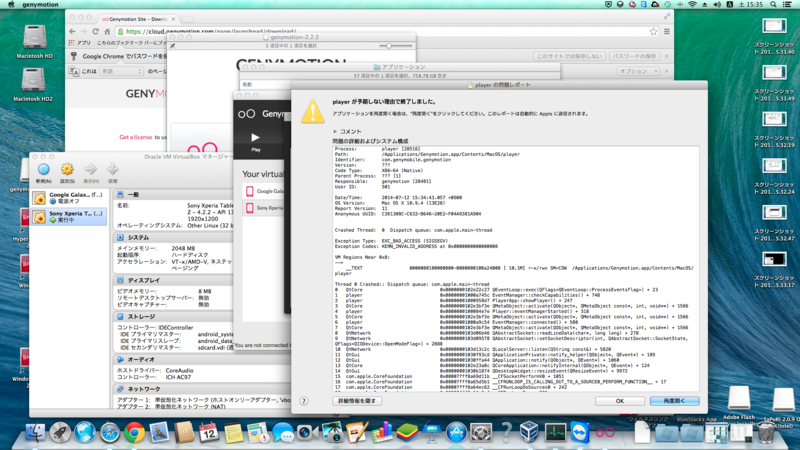Click the 詳細情報を隠す (hide details) button
Image resolution: width=800 pixels, height=450 pixels.
pos(357,401)
